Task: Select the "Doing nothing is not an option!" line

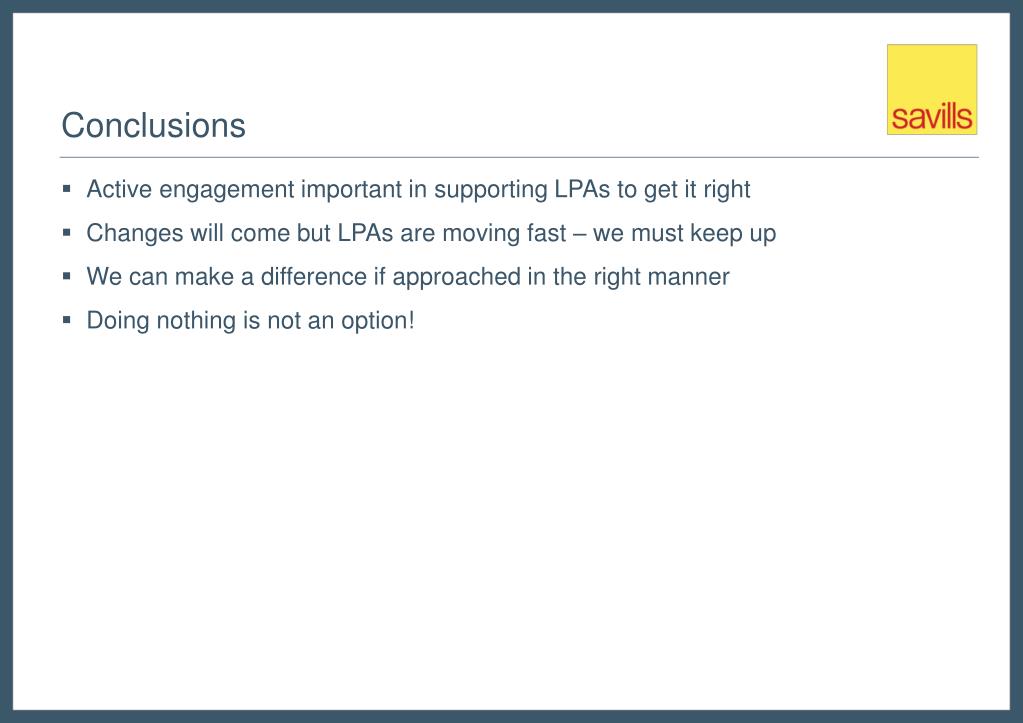Action: click(x=251, y=320)
